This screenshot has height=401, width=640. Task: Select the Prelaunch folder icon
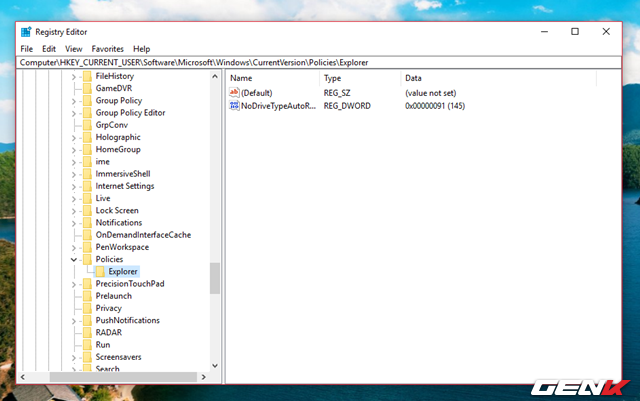[87, 296]
